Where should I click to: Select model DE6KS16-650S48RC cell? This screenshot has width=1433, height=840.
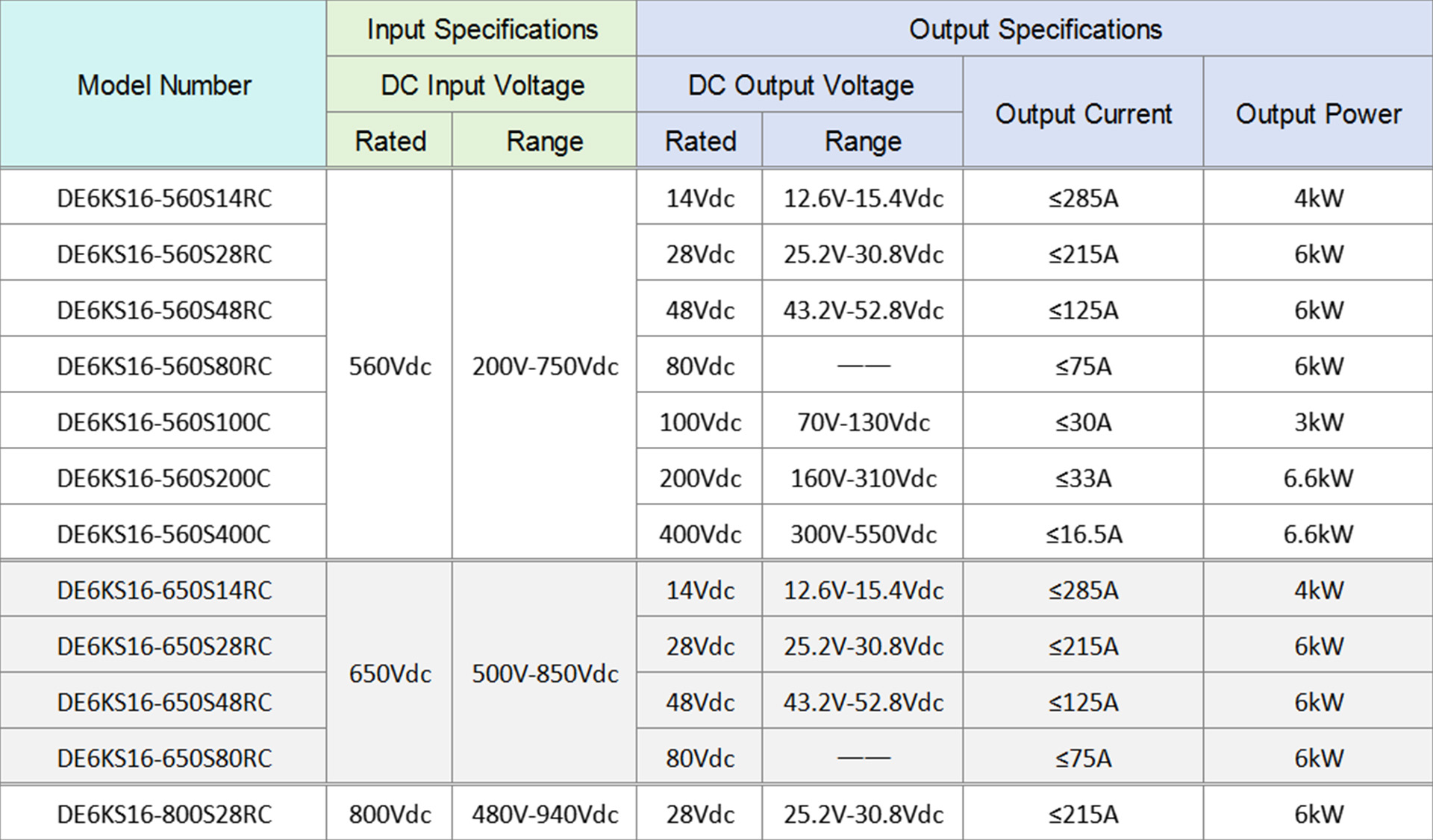pos(164,702)
